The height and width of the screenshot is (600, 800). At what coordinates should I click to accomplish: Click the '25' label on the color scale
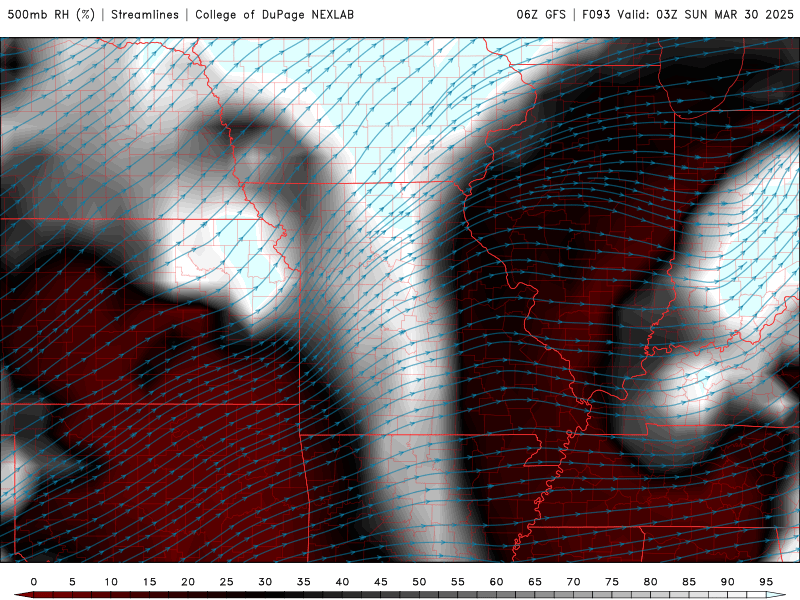click(227, 582)
